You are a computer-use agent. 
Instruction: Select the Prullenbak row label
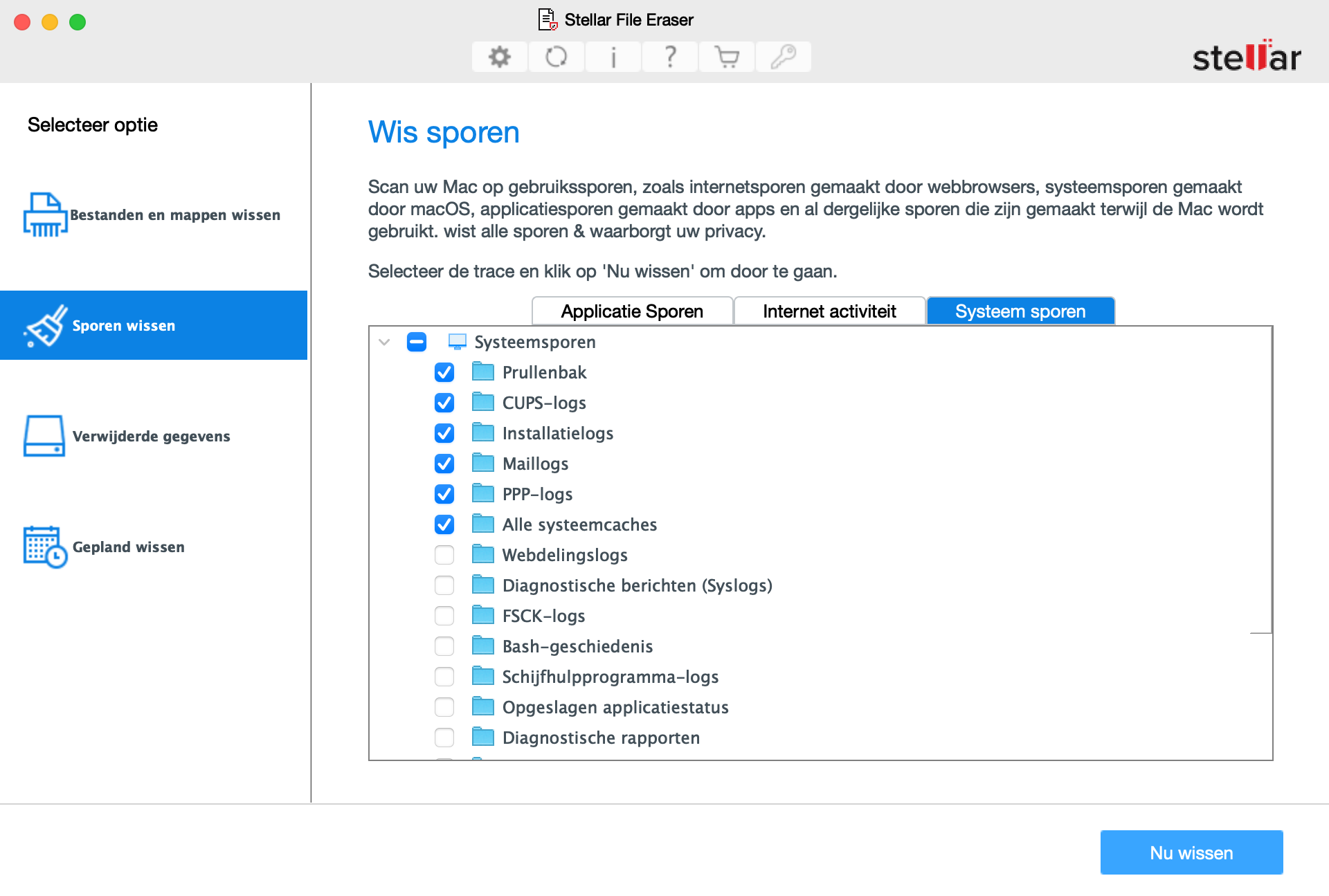(544, 372)
